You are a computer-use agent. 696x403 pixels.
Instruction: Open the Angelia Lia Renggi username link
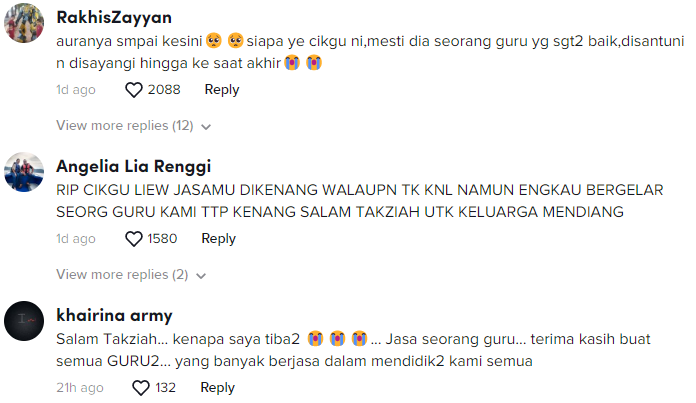click(x=134, y=166)
